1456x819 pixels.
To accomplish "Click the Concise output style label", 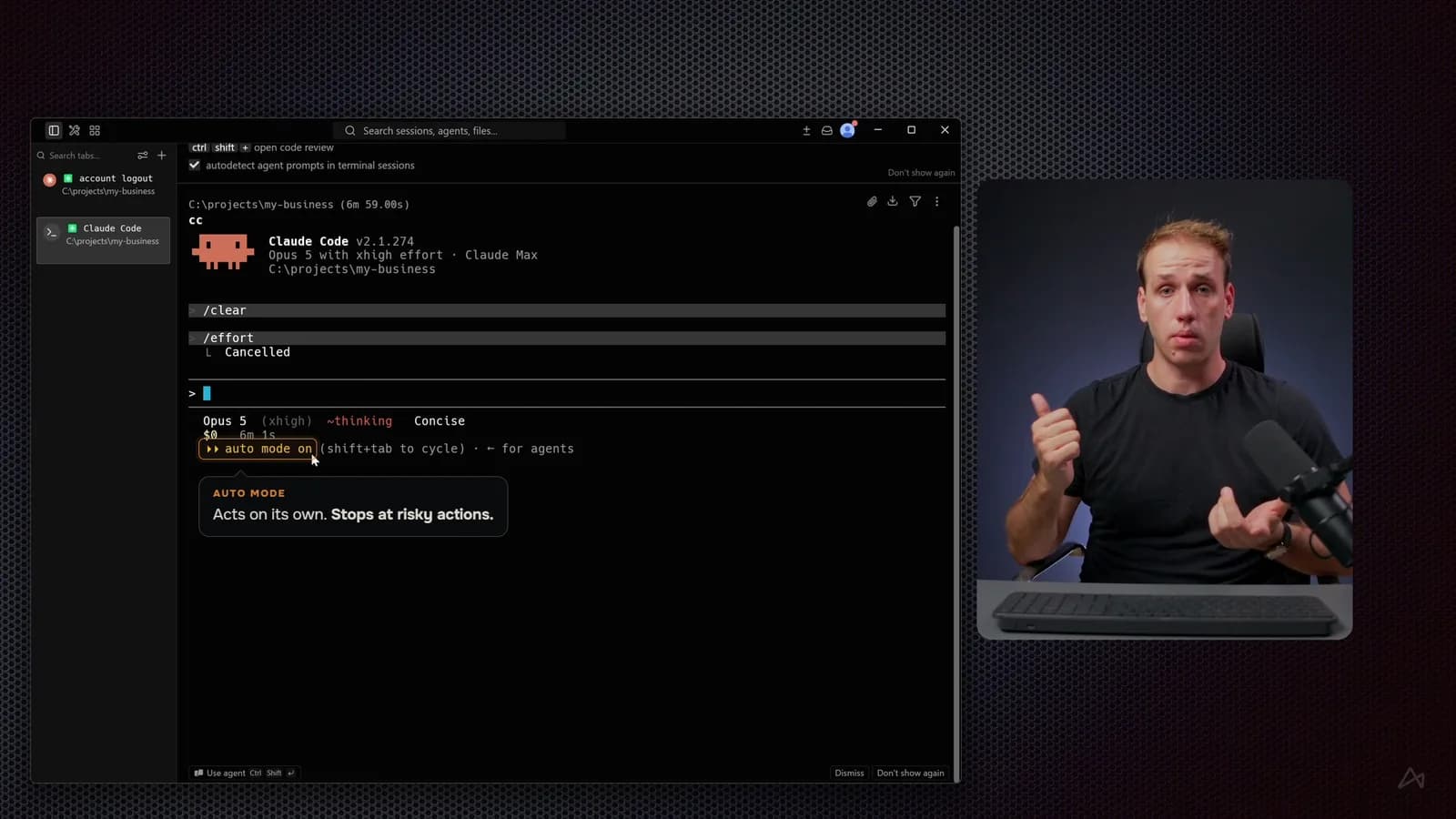I will (440, 421).
